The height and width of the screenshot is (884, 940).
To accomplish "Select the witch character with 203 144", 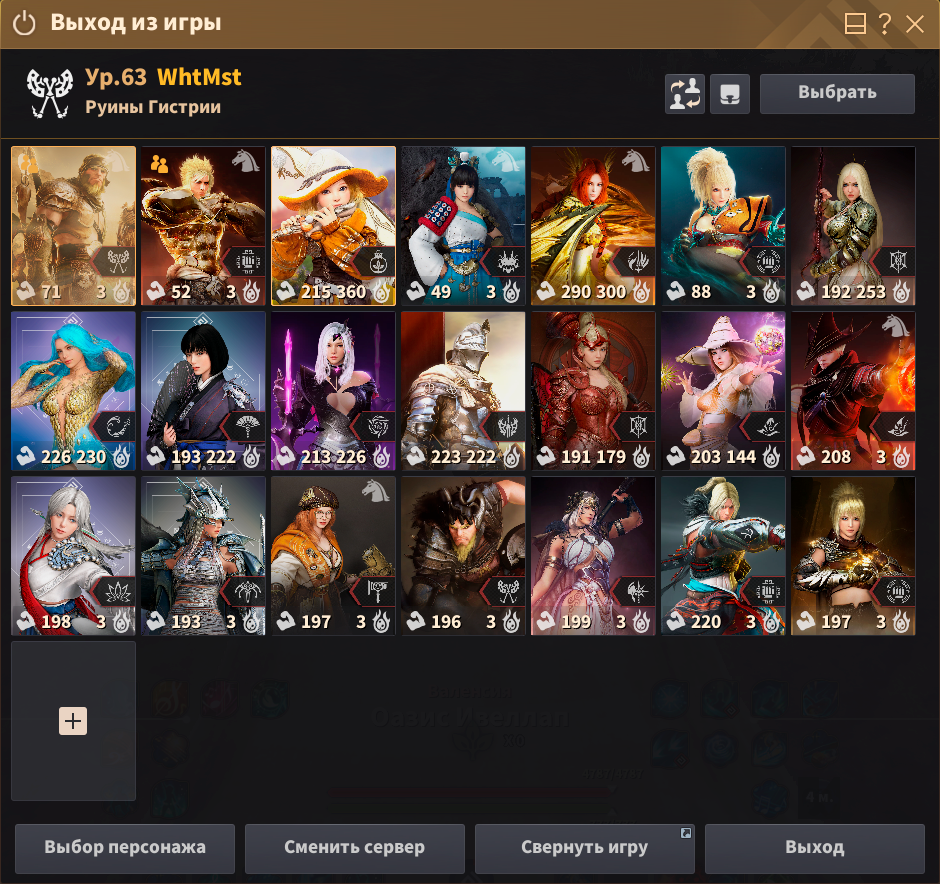I will coord(723,391).
